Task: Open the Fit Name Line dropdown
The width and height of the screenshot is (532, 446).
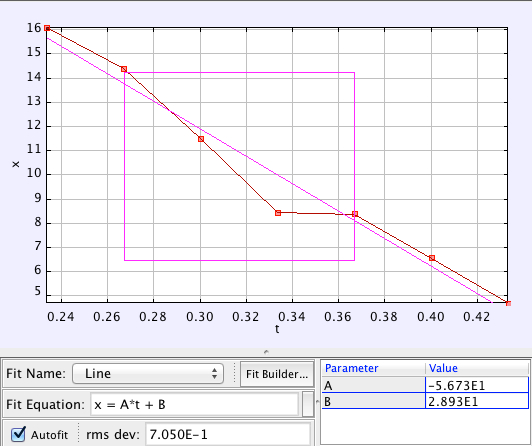Action: pos(148,374)
